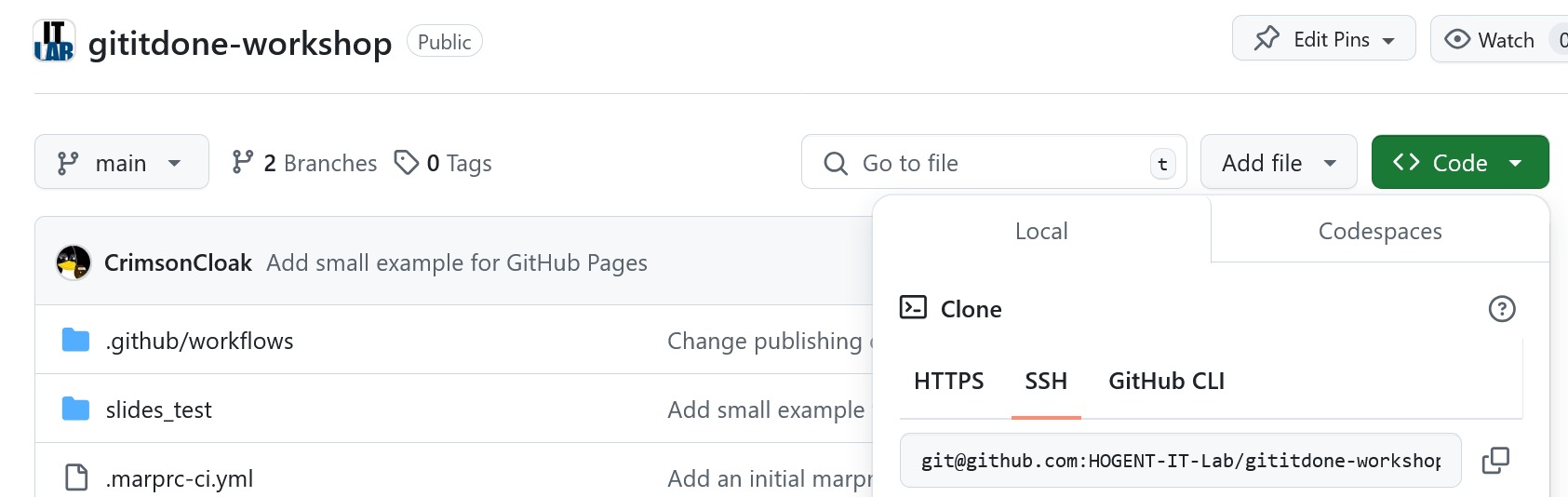The width and height of the screenshot is (1568, 497).
Task: Open commit 'Add small example for GitHub Pages'
Action: click(457, 263)
